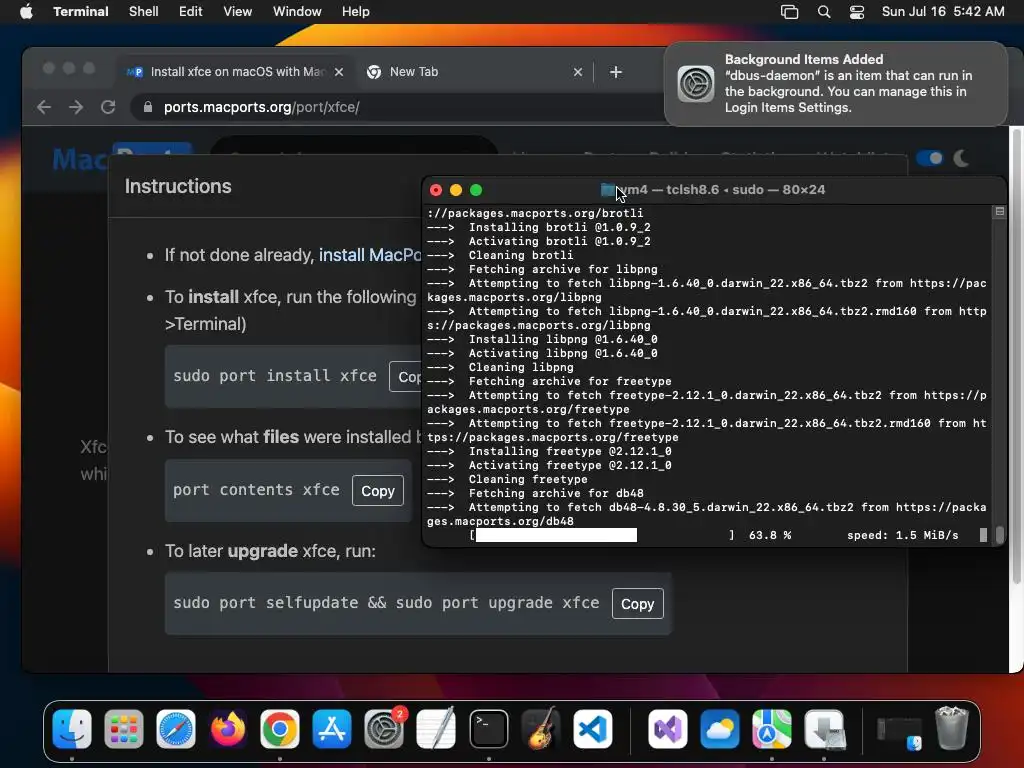The height and width of the screenshot is (768, 1024).
Task: Open the View menu
Action: pos(238,11)
